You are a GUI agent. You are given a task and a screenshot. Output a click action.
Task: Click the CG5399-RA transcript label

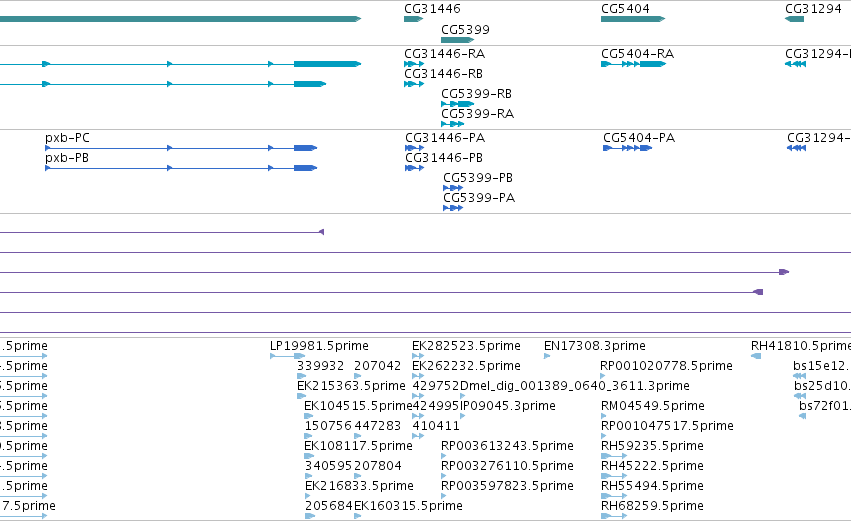tap(478, 114)
